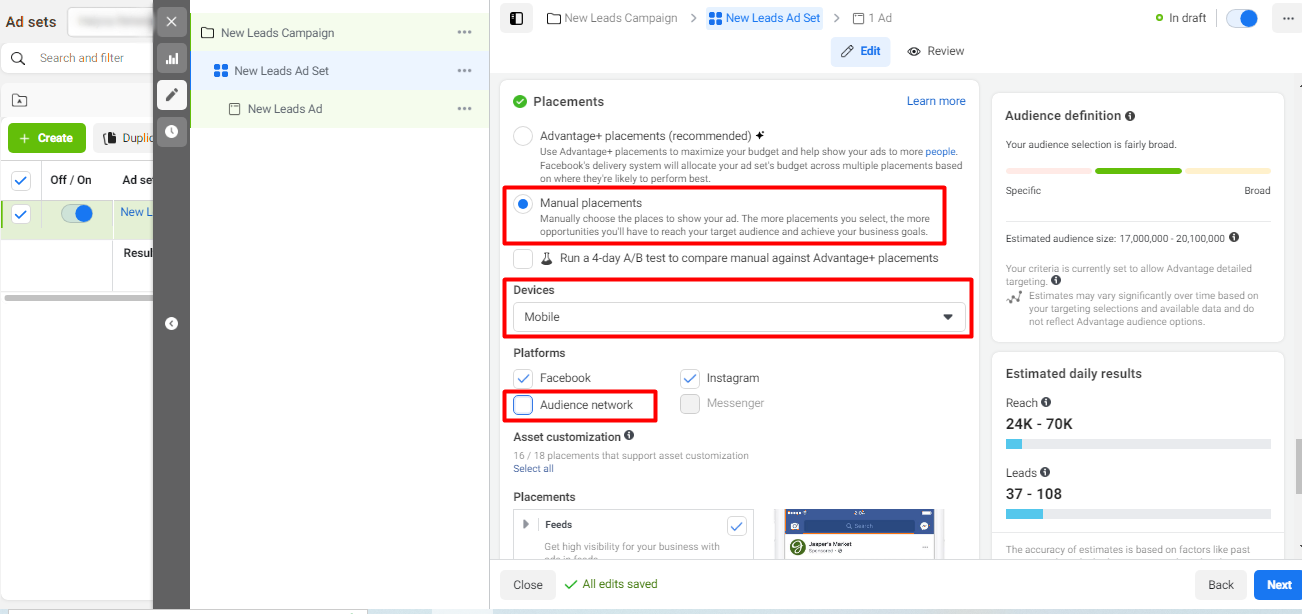Open the performance chart icon in sidebar
This screenshot has width=1302, height=614.
[x=171, y=58]
